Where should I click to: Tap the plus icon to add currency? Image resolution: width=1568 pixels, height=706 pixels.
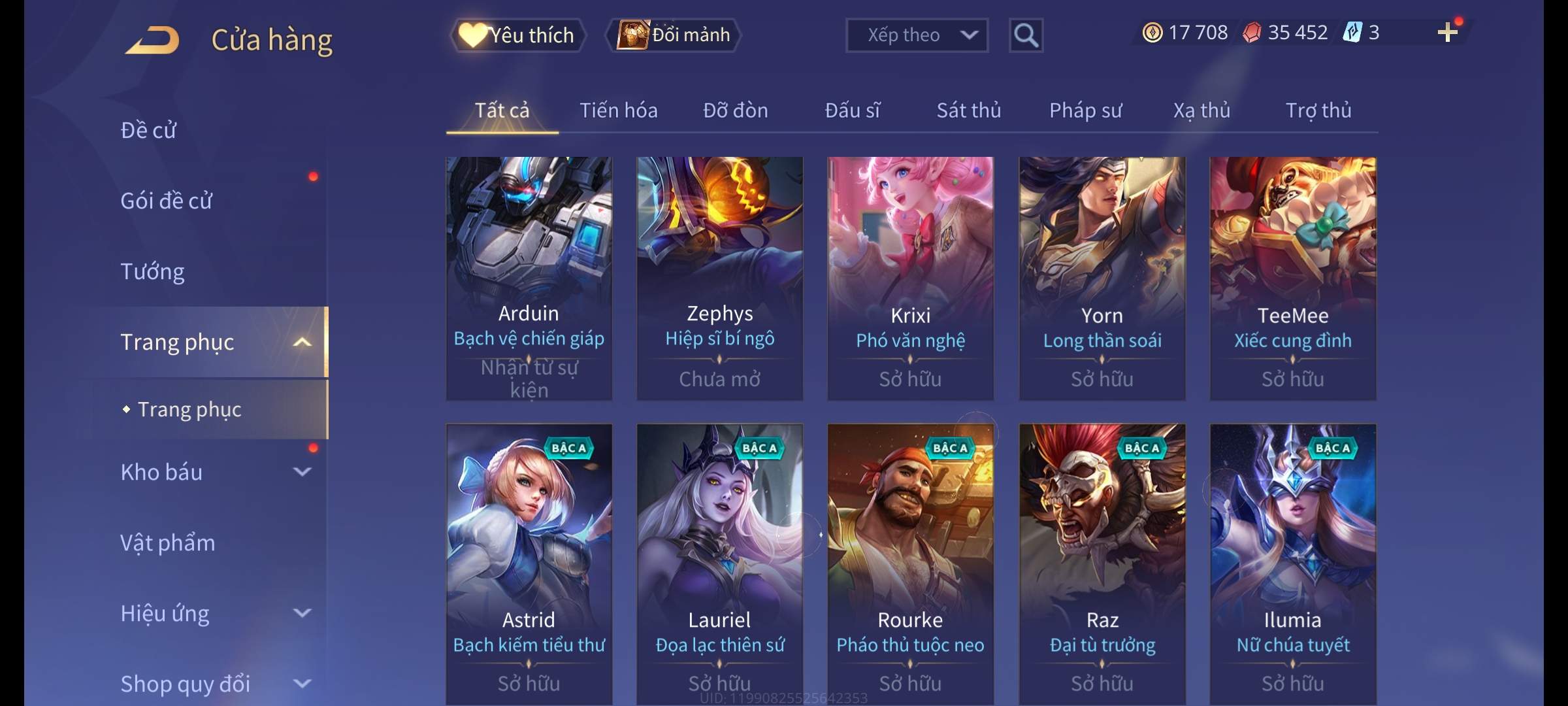(x=1448, y=32)
